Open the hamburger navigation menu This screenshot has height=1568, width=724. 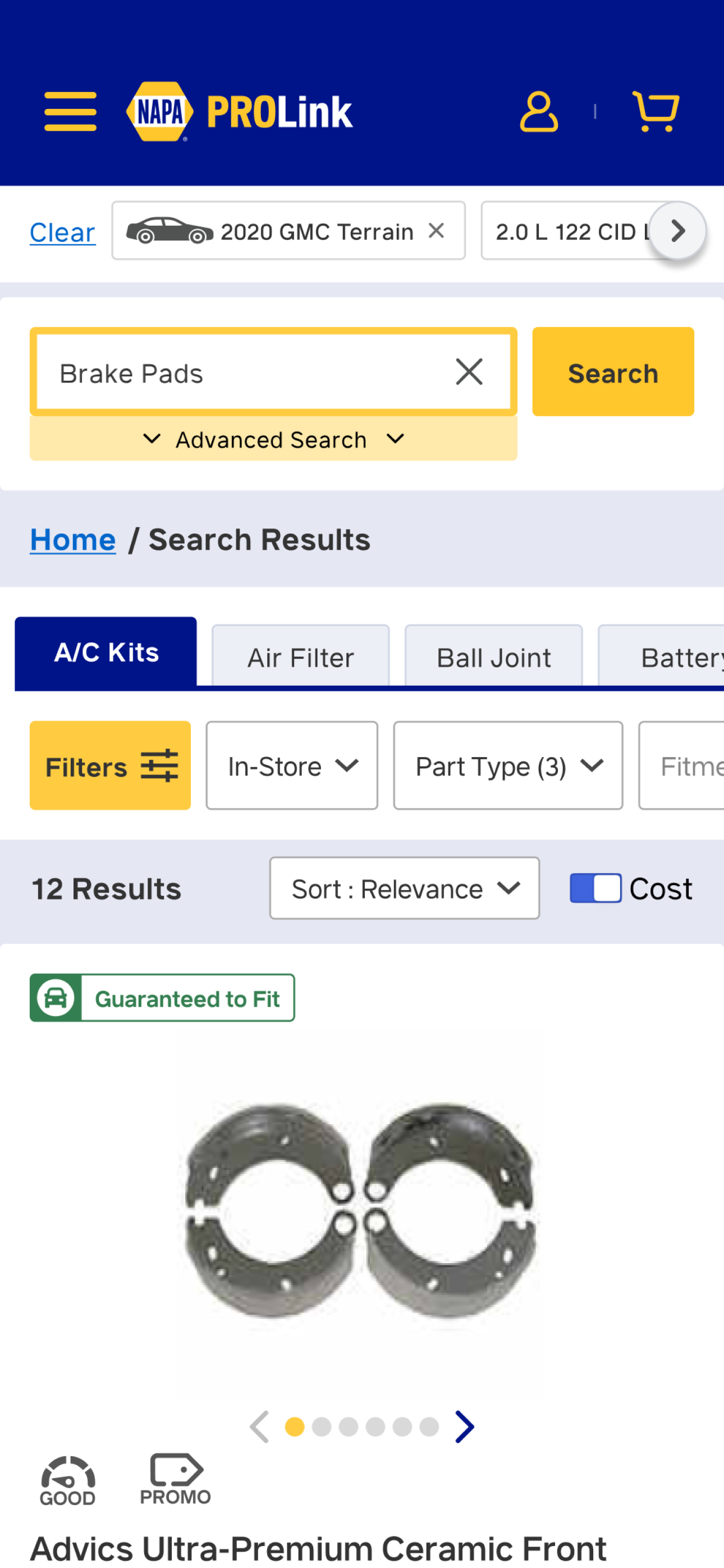point(70,111)
